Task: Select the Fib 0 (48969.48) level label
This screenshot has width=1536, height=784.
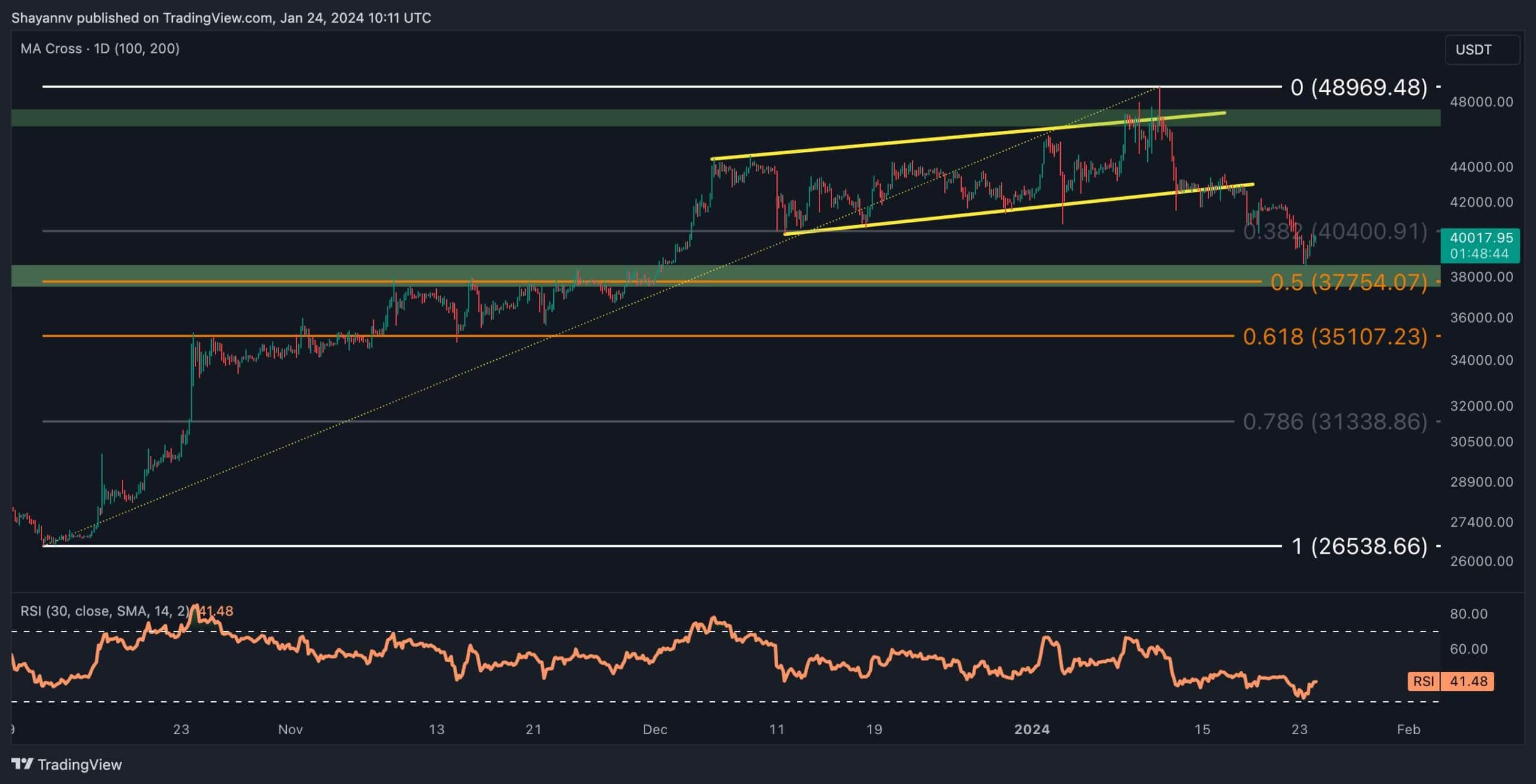Action: [1358, 88]
